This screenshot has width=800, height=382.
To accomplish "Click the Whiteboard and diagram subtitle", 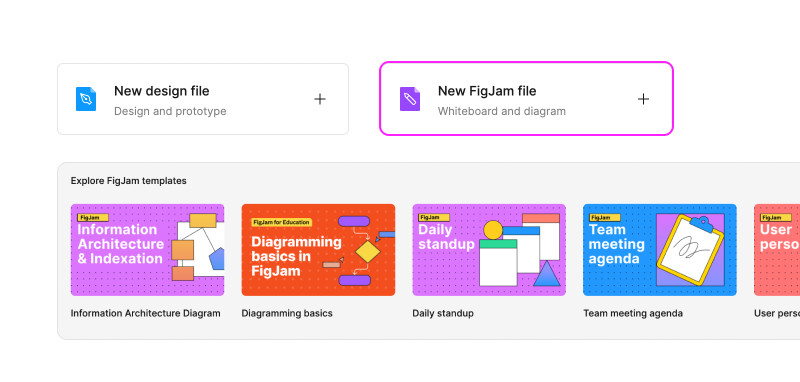I will [x=502, y=111].
